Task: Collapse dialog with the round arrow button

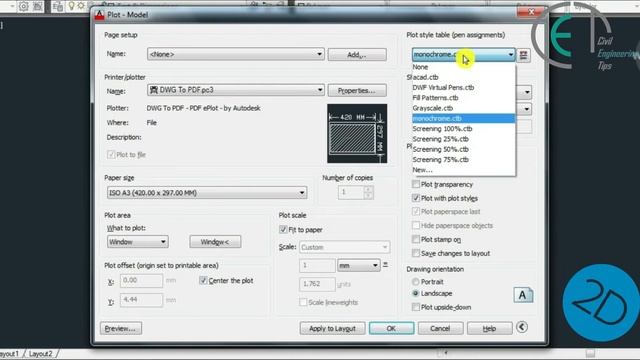Action: [522, 327]
